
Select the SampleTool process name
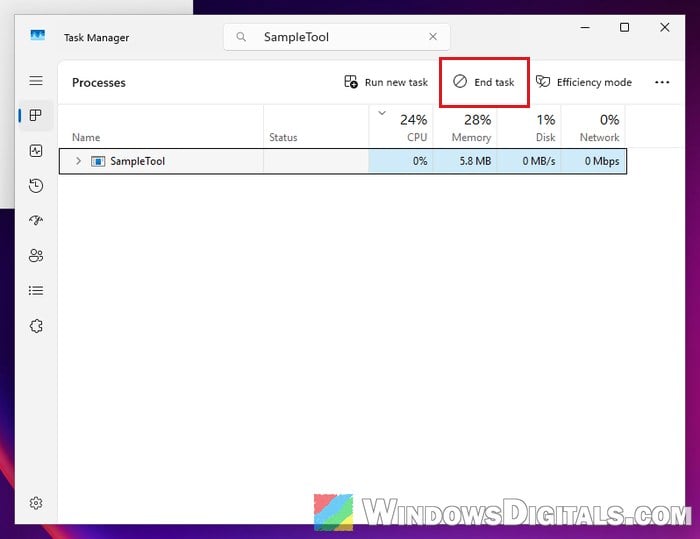(x=138, y=161)
